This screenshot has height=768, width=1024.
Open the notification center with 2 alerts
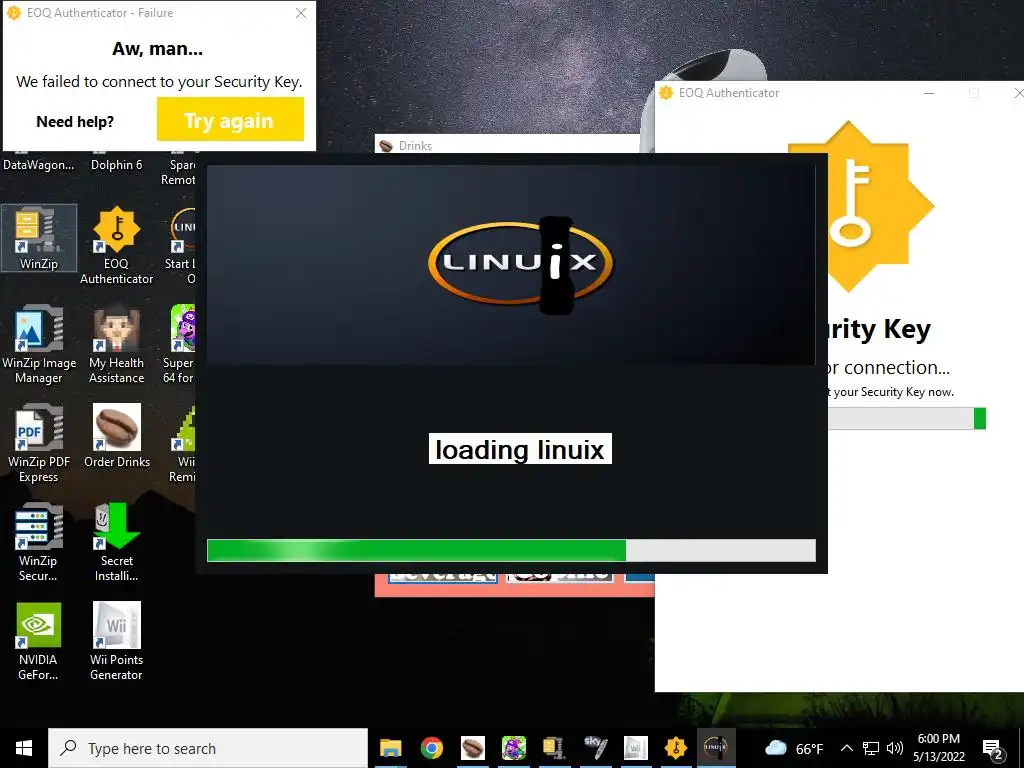click(993, 750)
